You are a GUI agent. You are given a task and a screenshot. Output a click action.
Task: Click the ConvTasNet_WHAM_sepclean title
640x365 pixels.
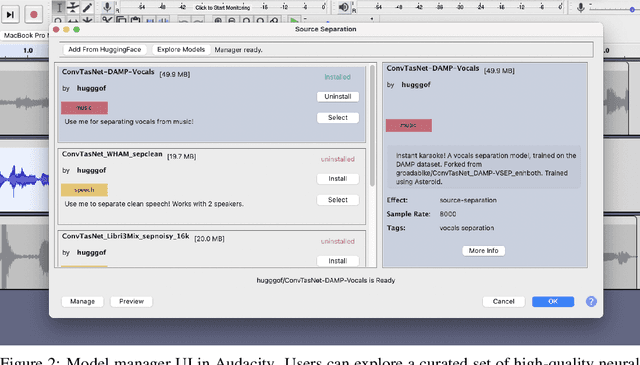click(x=112, y=154)
